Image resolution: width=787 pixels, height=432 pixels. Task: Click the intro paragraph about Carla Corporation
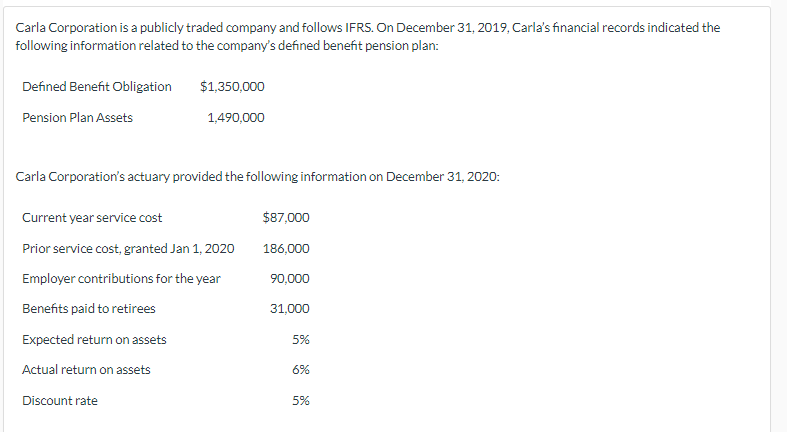(x=368, y=36)
